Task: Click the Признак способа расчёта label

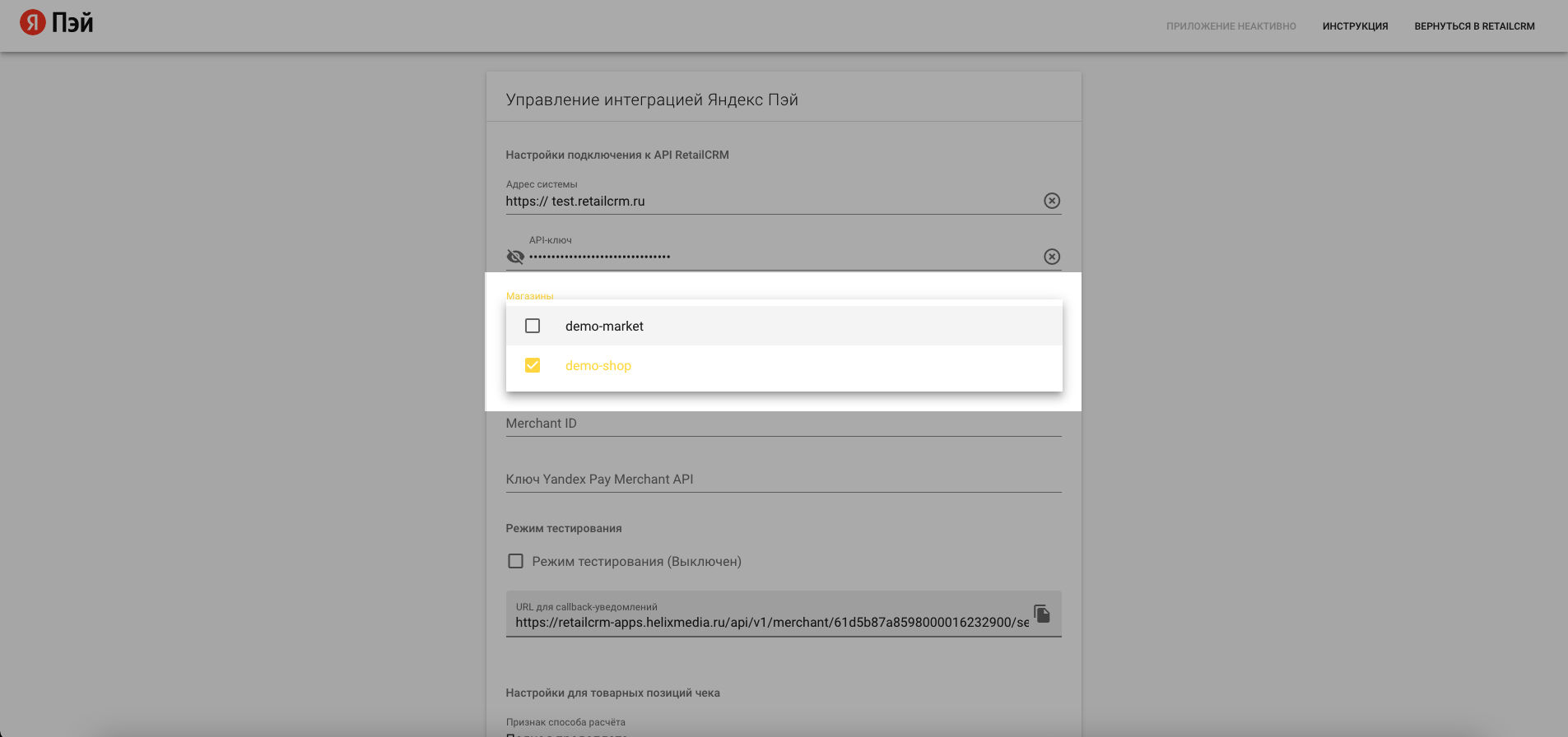Action: point(565,722)
